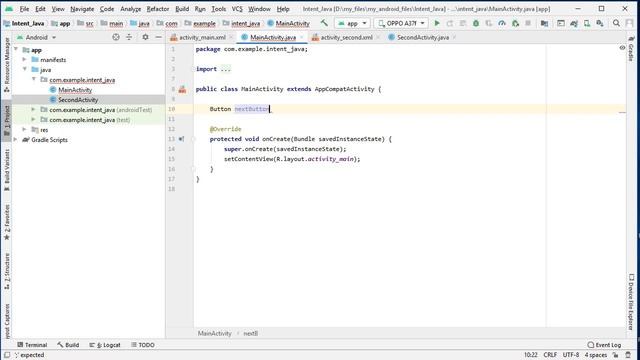Open the Event Log tool window
This screenshot has width=640, height=360.
pos(604,345)
